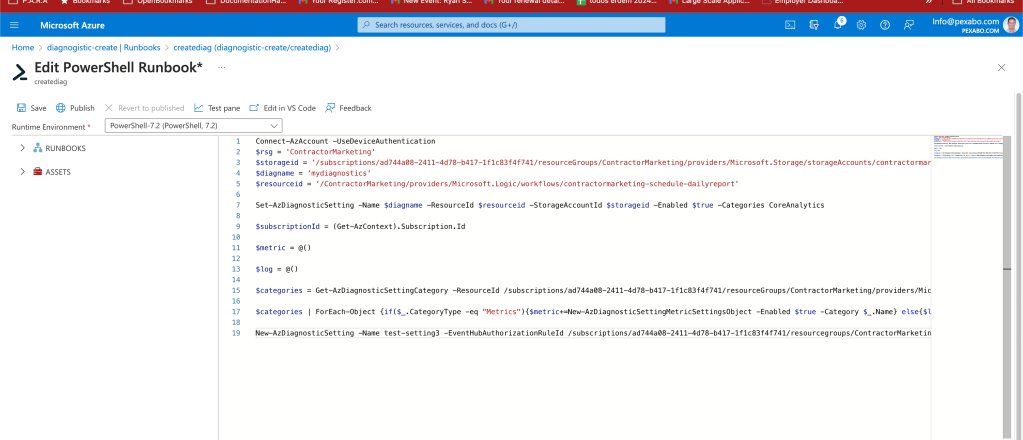Save the runbook
Image resolution: width=1023 pixels, height=440 pixels.
pyautogui.click(x=31, y=108)
